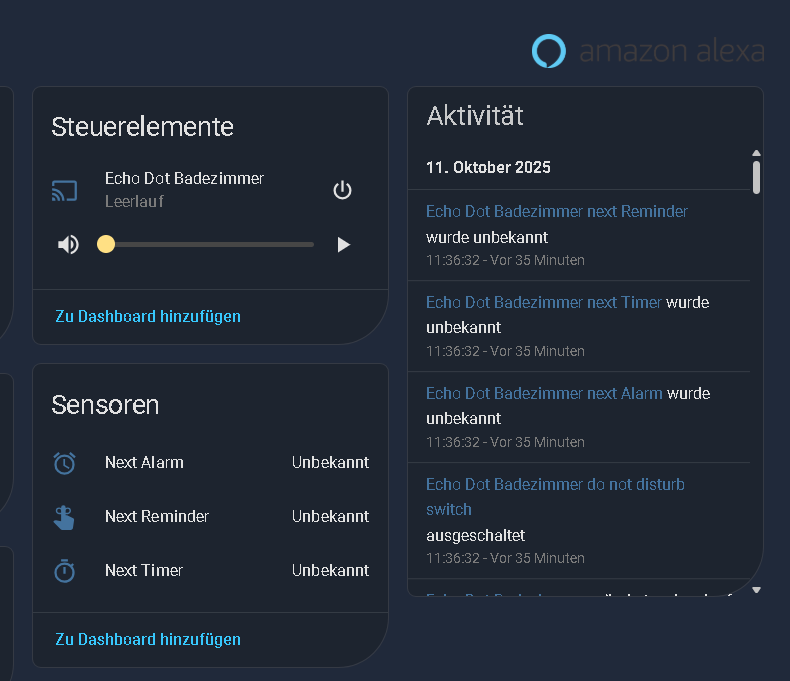Add Steuerelemente card to dashboard
Screen dimensions: 790x681
click(x=148, y=316)
